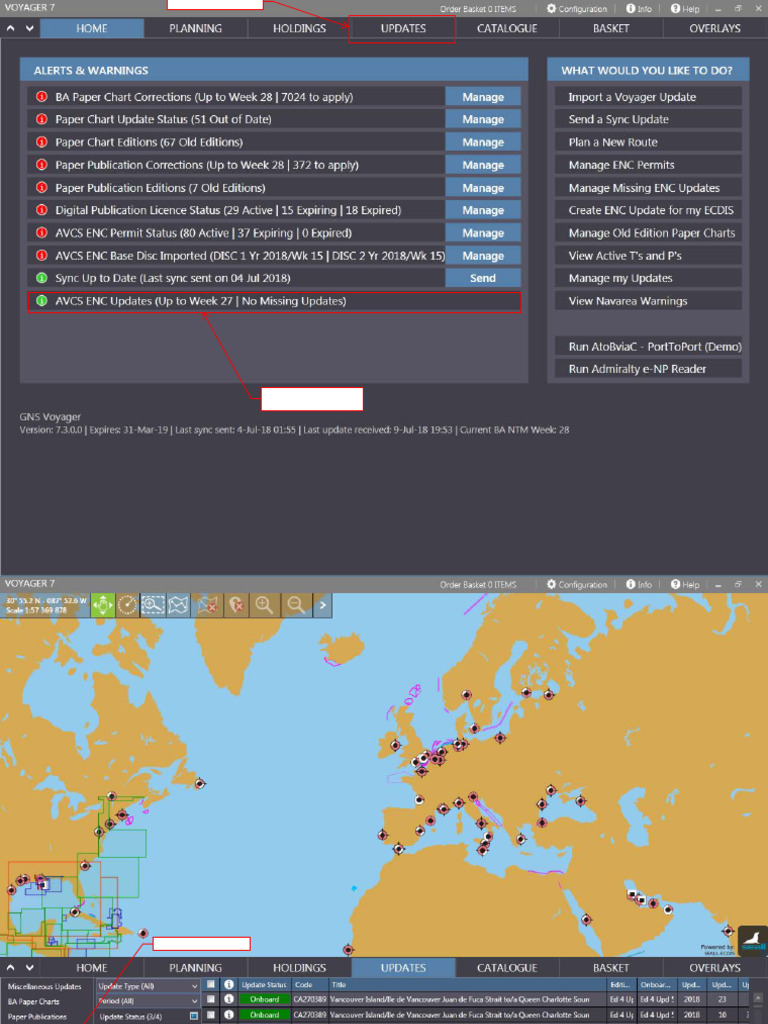Viewport: 768px width, 1024px height.
Task: Manage AVCS ENC Base Disc Imported alert
Action: click(x=483, y=255)
